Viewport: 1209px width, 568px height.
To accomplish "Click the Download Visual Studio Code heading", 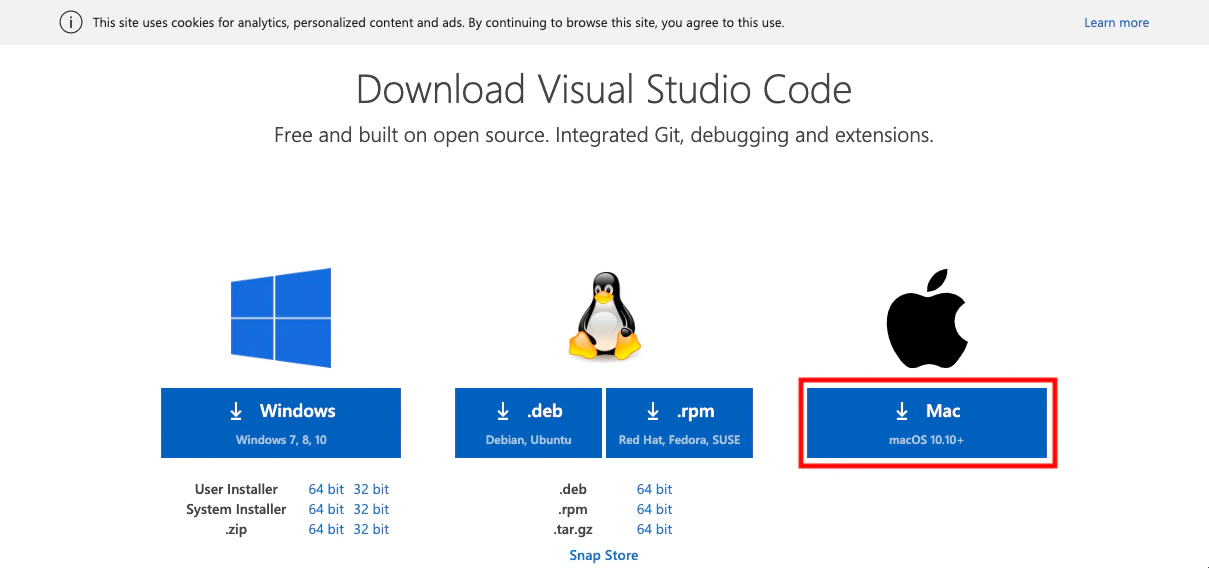I will [x=604, y=90].
